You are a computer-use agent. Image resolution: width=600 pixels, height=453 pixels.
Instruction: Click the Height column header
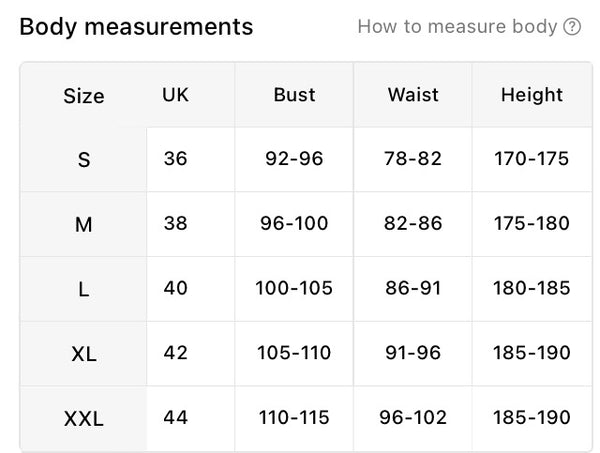tap(532, 95)
